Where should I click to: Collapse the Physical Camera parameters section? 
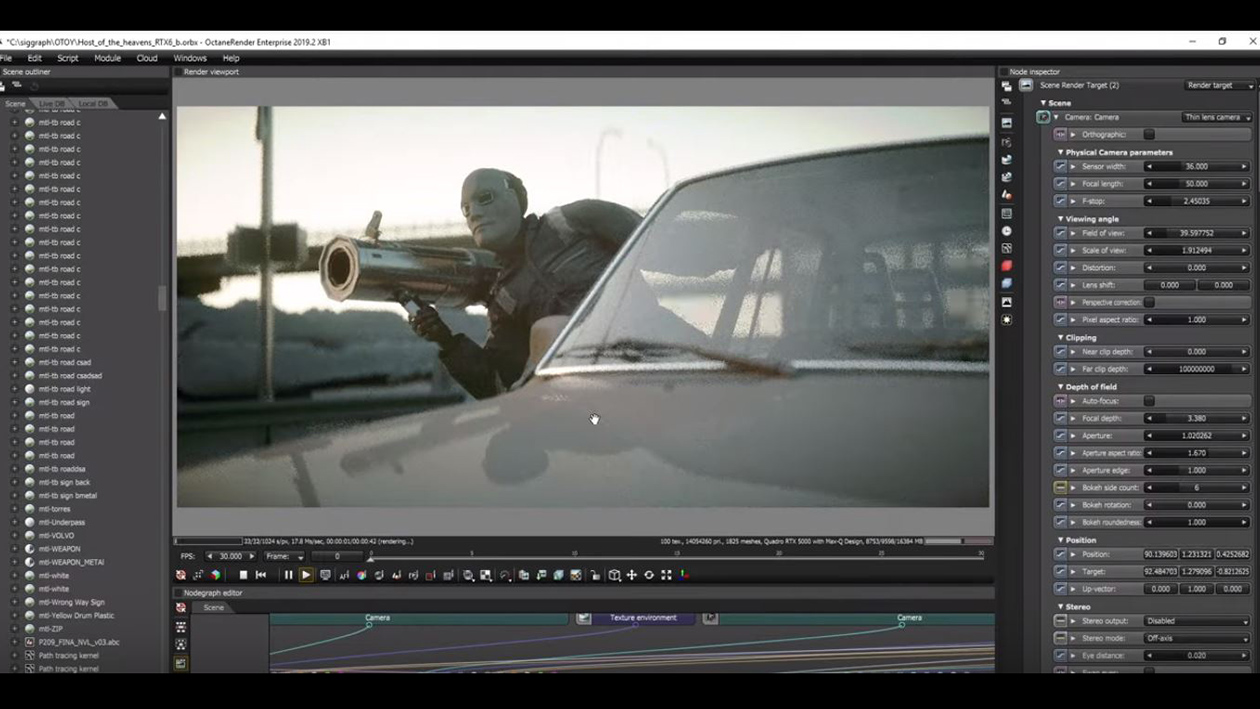click(1061, 152)
